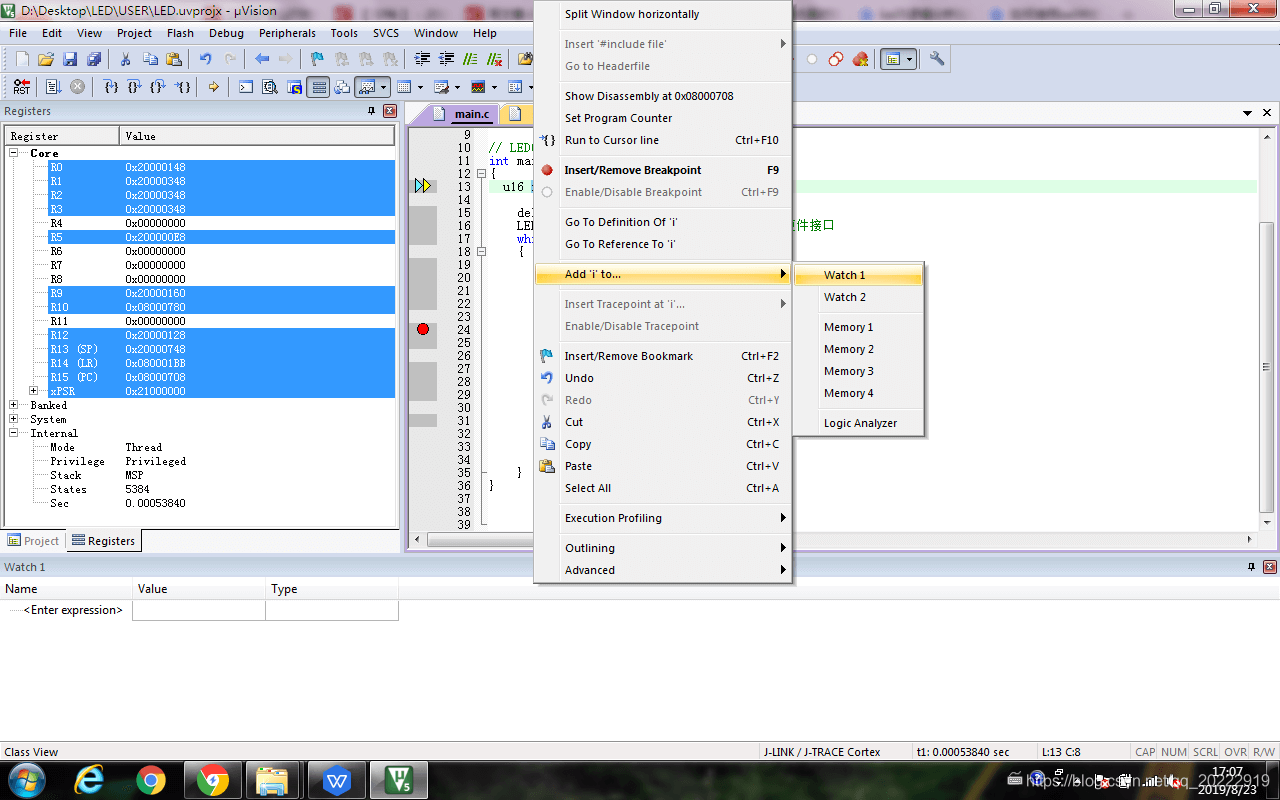Open the editor tab list dropdown arrow
1280x800 pixels.
click(x=1248, y=114)
